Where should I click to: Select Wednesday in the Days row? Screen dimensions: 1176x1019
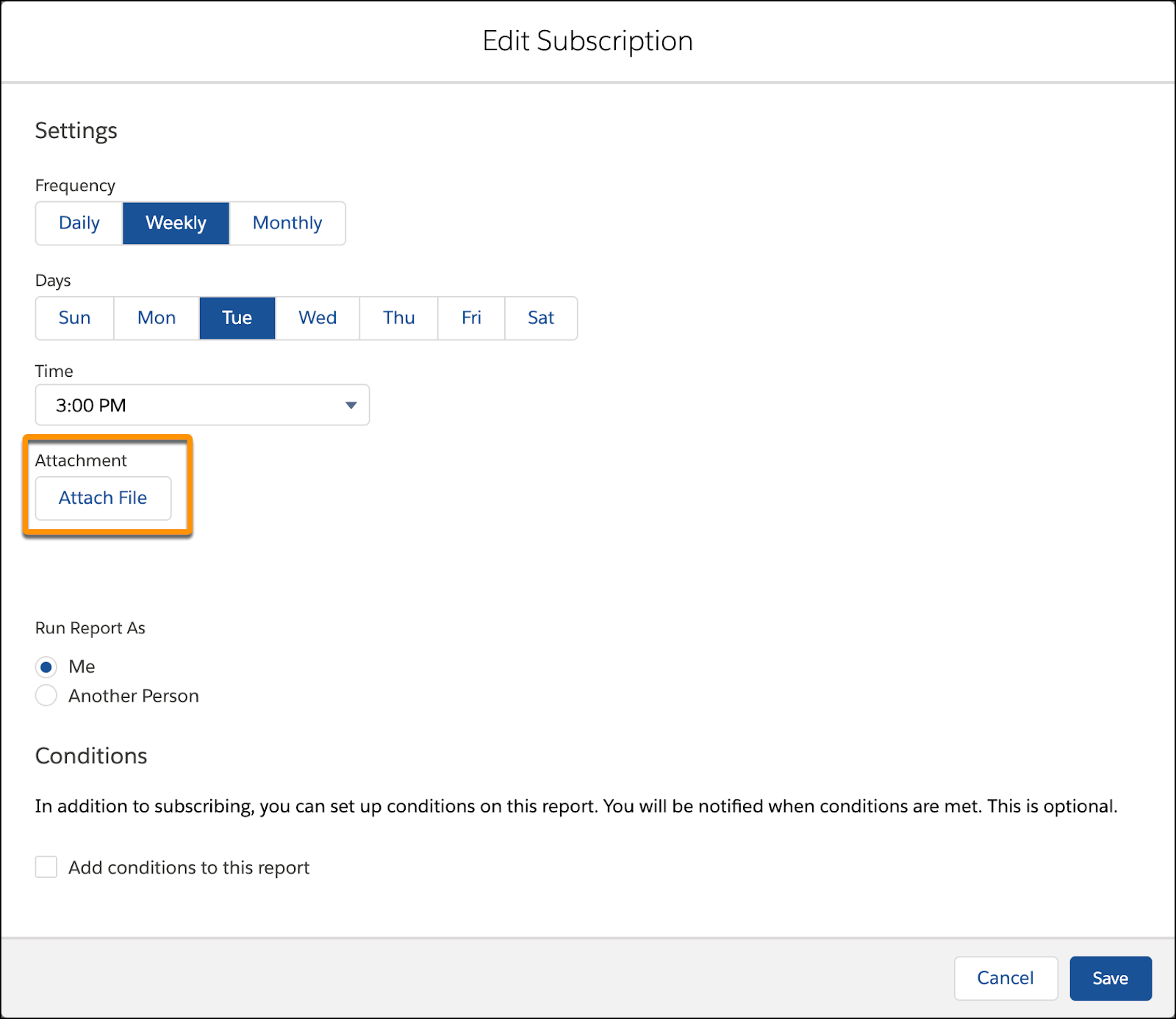317,318
